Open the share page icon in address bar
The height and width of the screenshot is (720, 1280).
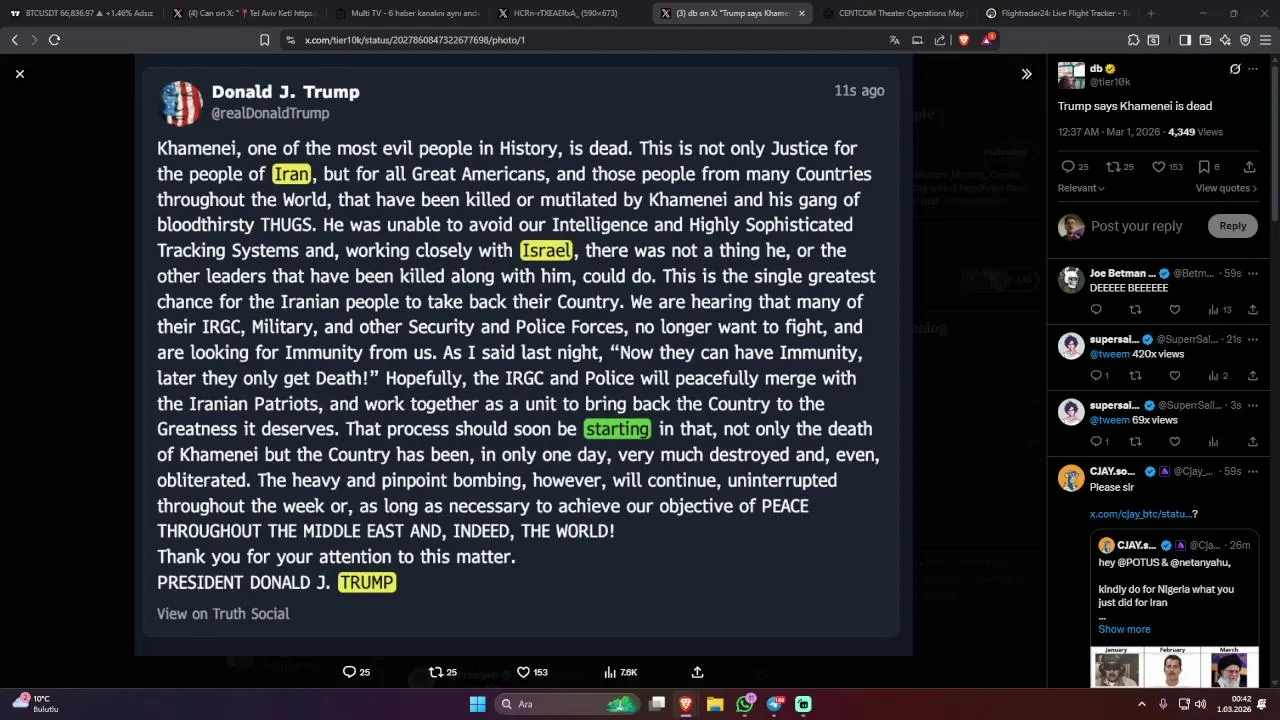click(940, 40)
